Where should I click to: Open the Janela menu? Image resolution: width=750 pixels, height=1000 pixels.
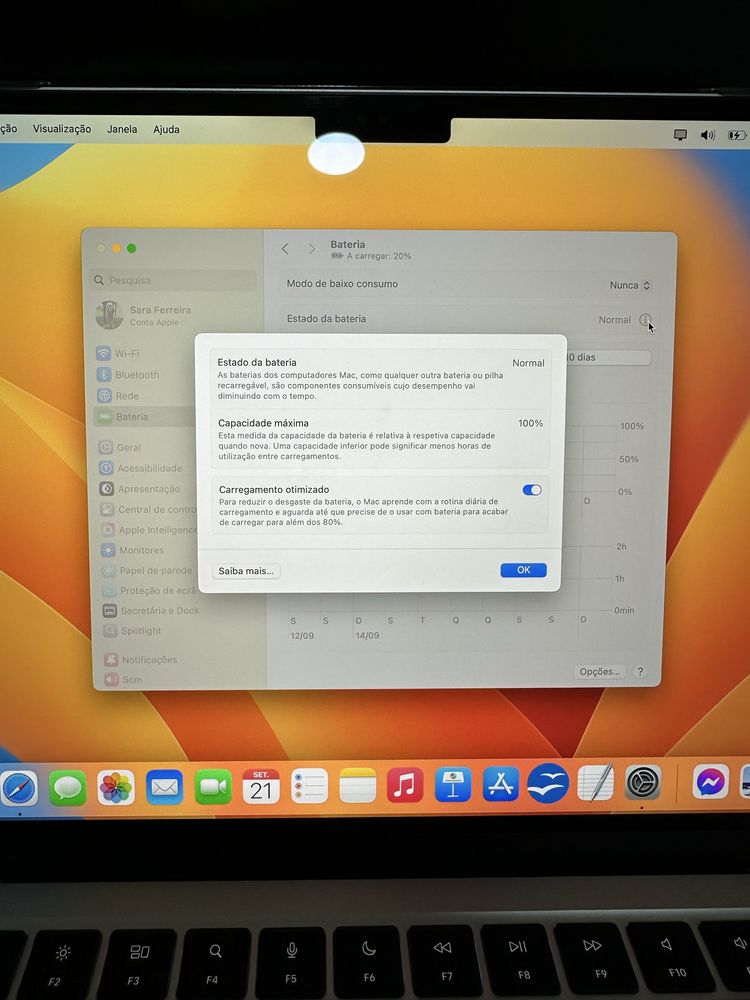pos(122,129)
